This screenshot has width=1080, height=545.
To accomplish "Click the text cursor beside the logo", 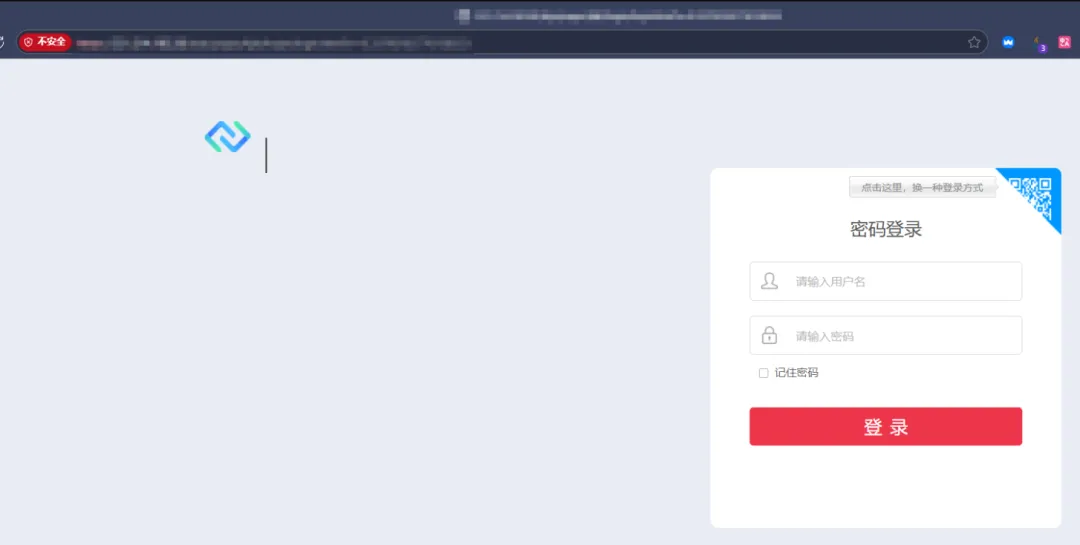I will point(267,155).
